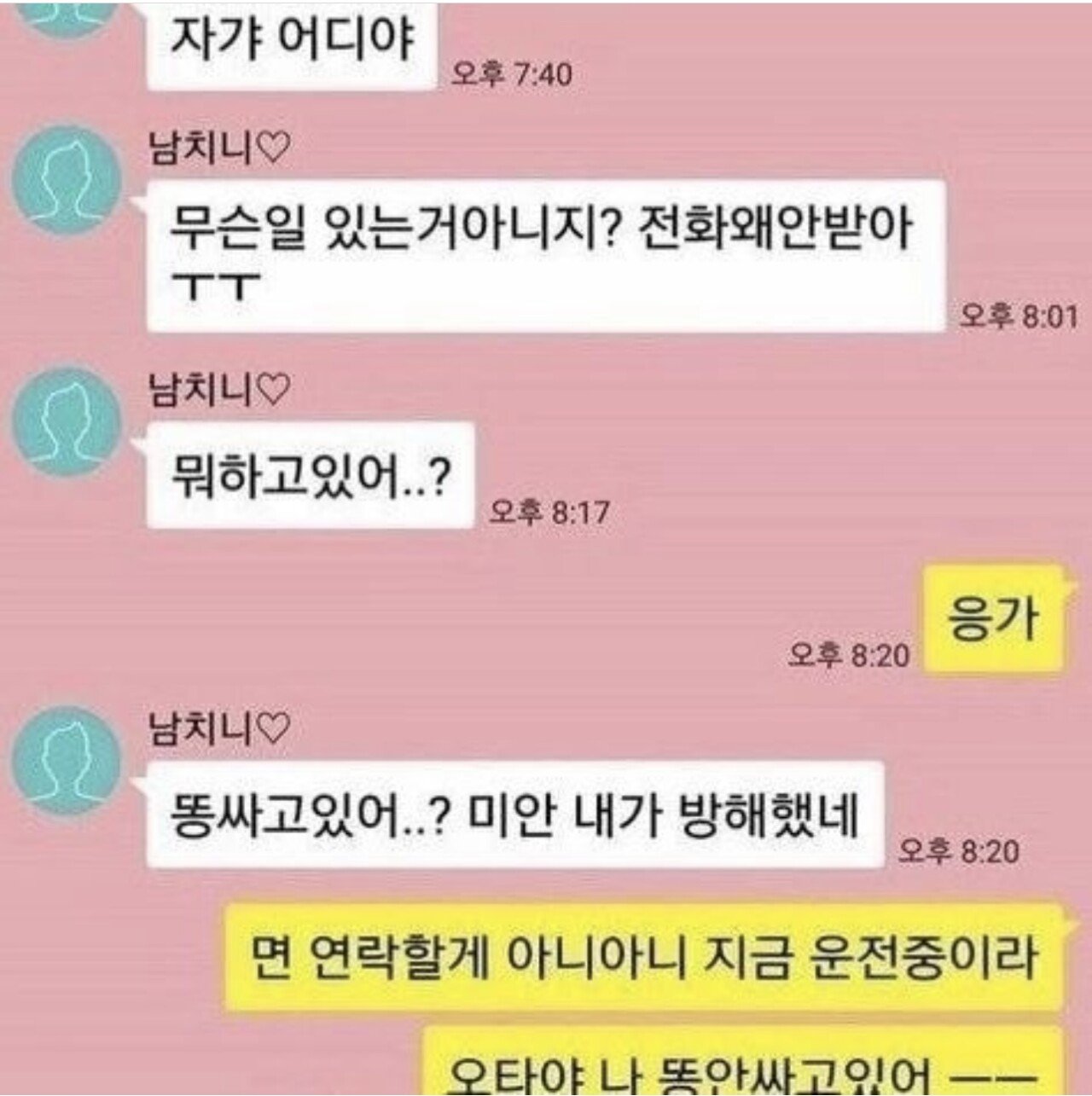Tap the avatar beside the 뭐하고있어 message
The width and height of the screenshot is (1092, 1096).
click(67, 421)
